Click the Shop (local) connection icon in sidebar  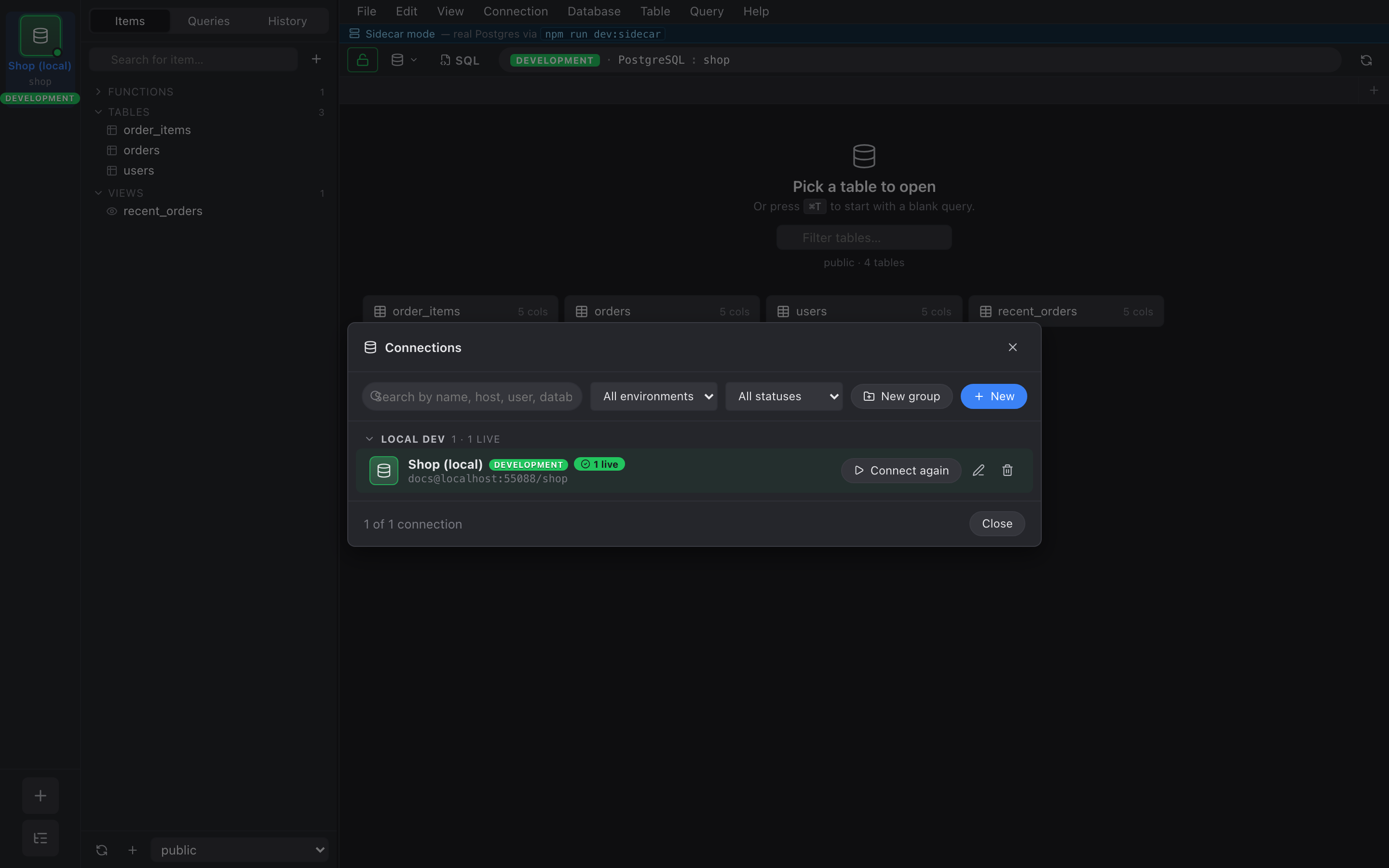click(x=40, y=36)
